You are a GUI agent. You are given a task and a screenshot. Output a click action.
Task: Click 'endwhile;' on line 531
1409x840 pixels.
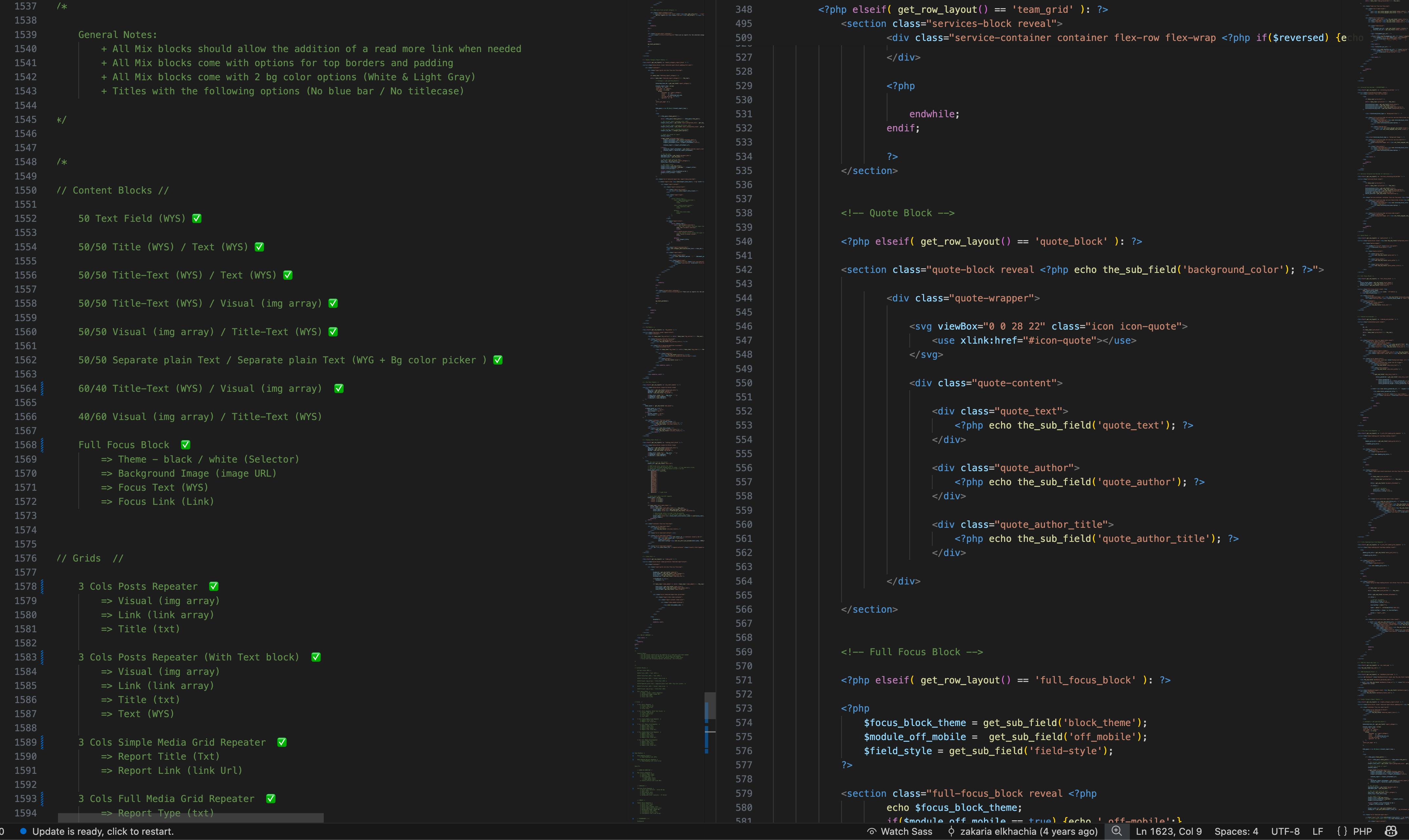934,114
